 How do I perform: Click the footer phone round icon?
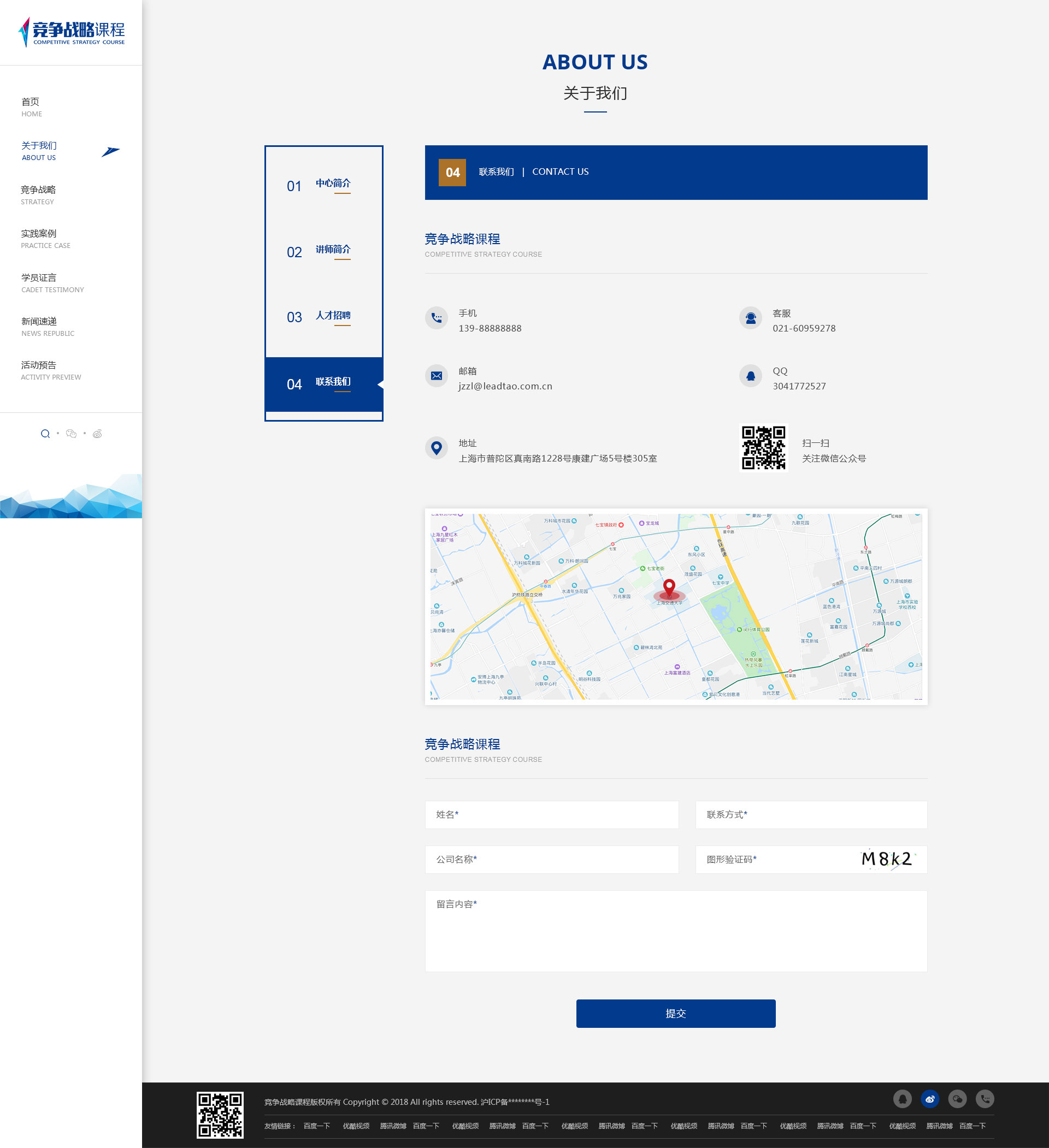coord(985,1098)
